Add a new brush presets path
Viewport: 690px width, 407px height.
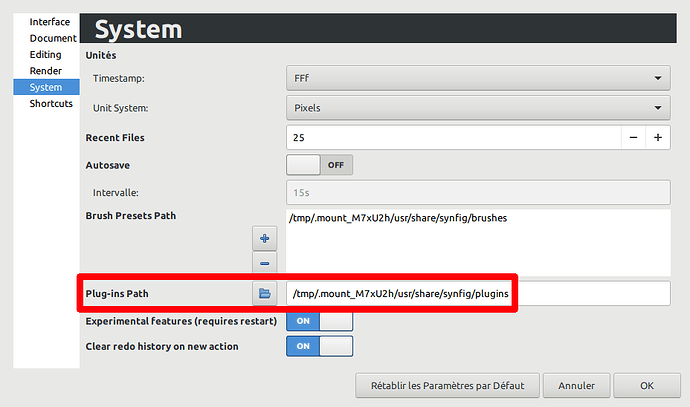tap(264, 240)
